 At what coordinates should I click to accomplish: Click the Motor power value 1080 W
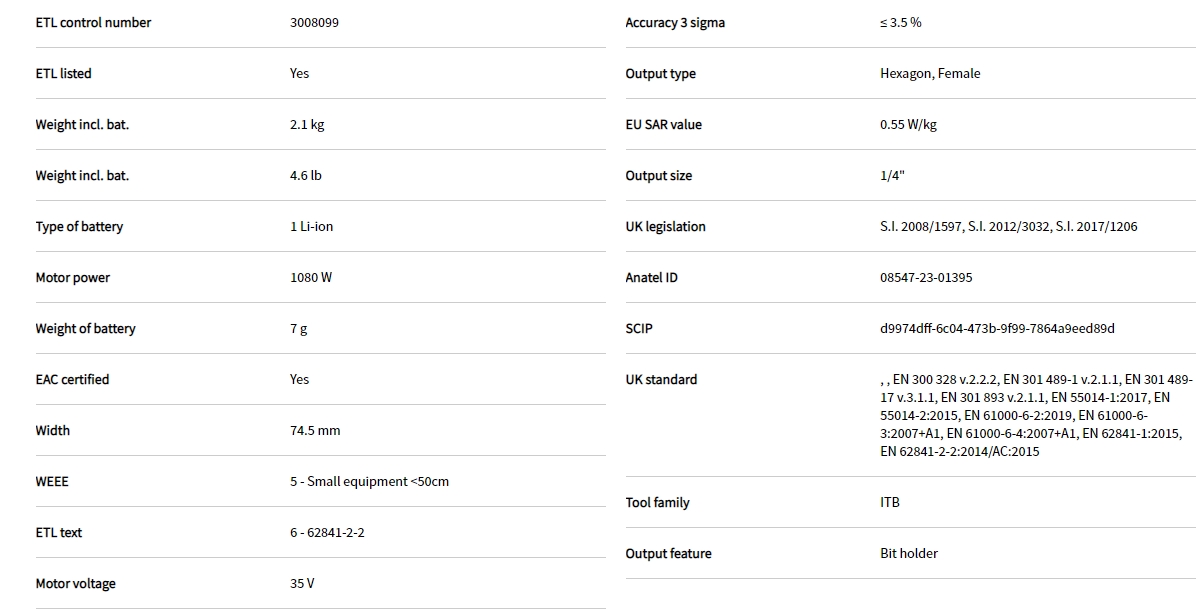point(311,277)
